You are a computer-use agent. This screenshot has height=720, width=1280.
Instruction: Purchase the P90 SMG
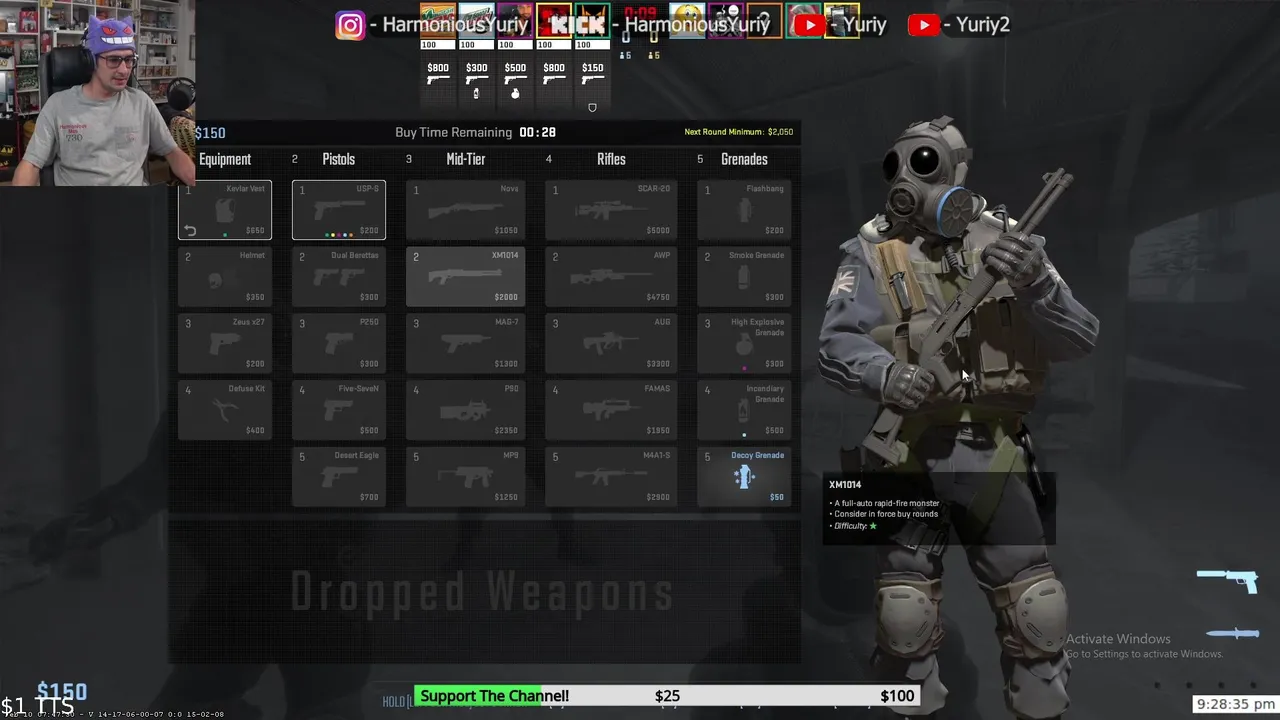coord(465,410)
